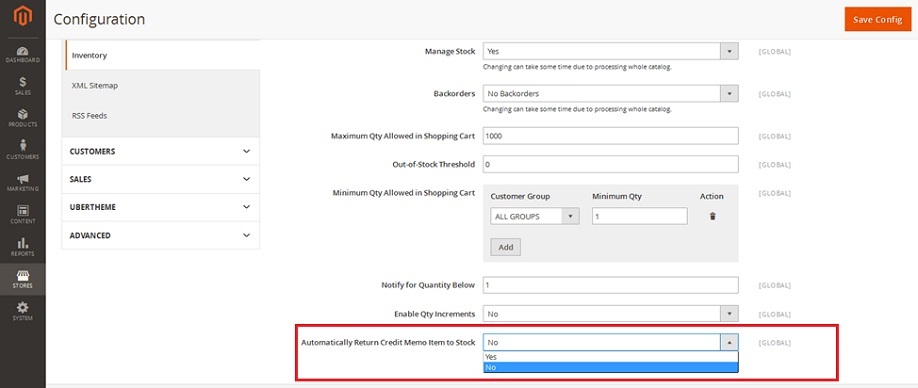
Task: Expand the ADVANCED configuration section
Action: [160, 235]
